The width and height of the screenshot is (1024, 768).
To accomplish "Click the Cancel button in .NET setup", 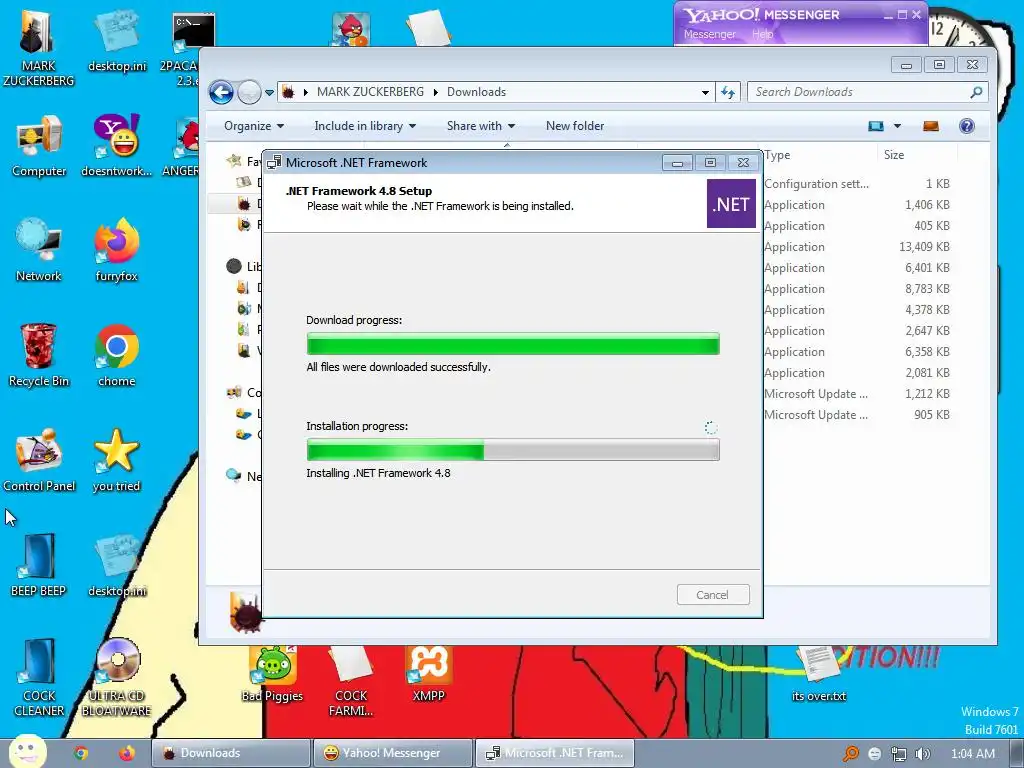I will (712, 595).
